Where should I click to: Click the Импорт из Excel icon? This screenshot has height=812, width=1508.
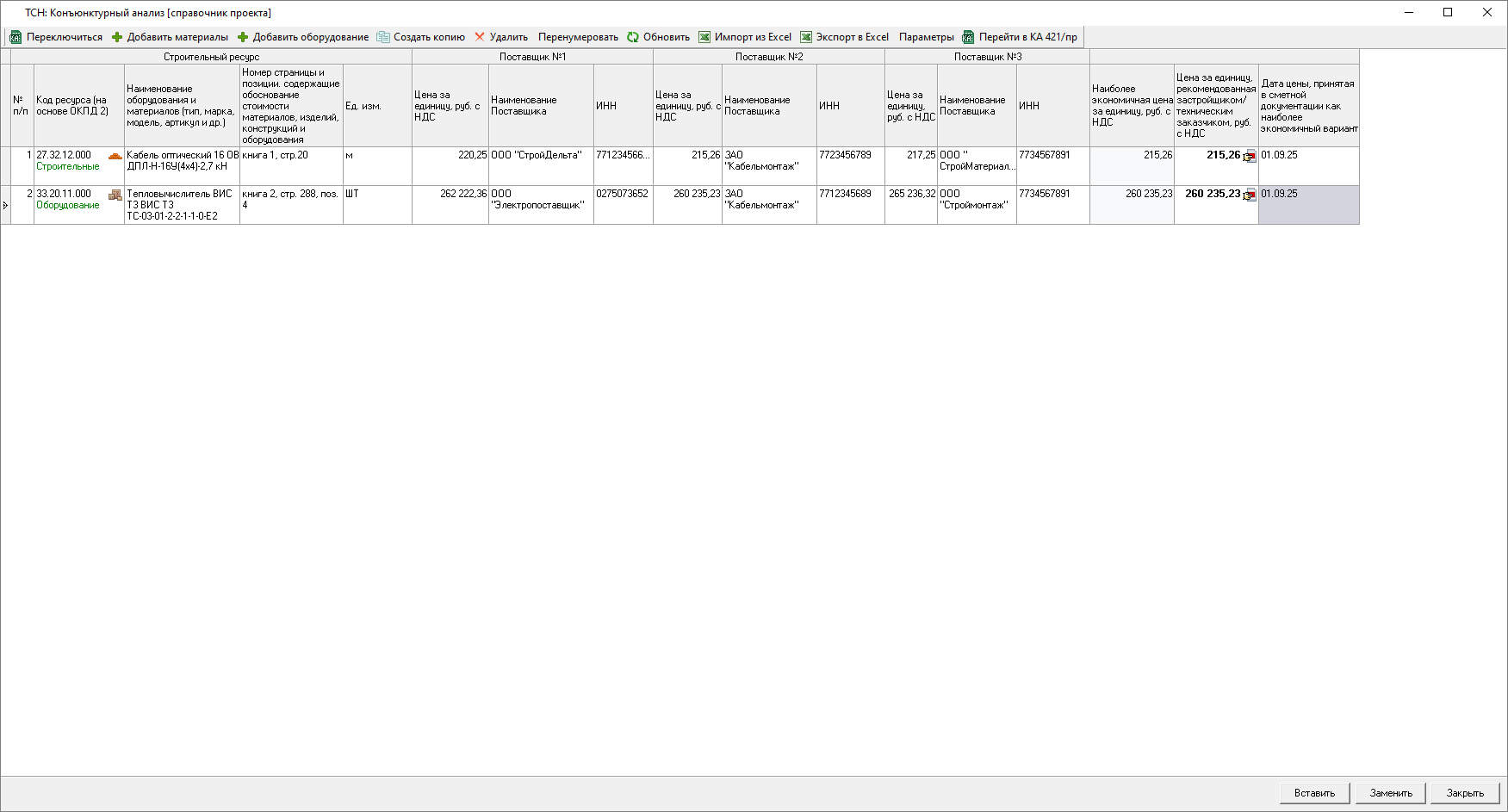[x=704, y=37]
